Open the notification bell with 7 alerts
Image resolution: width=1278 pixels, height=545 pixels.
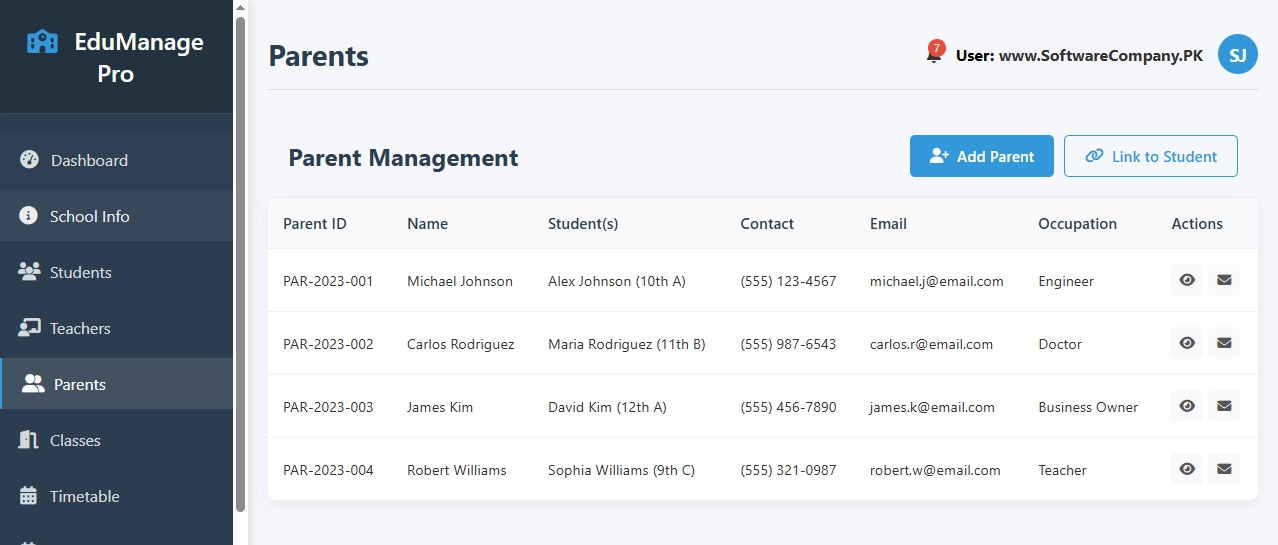[x=934, y=54]
